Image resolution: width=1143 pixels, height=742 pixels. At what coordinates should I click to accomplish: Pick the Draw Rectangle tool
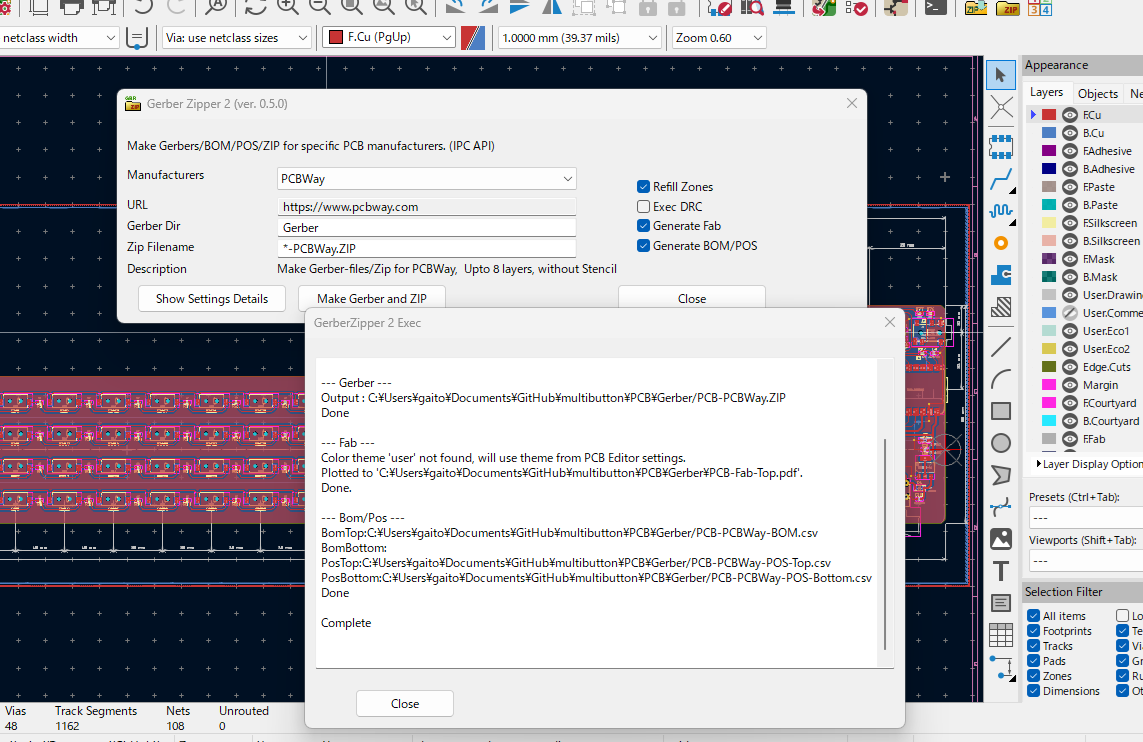coord(1001,411)
